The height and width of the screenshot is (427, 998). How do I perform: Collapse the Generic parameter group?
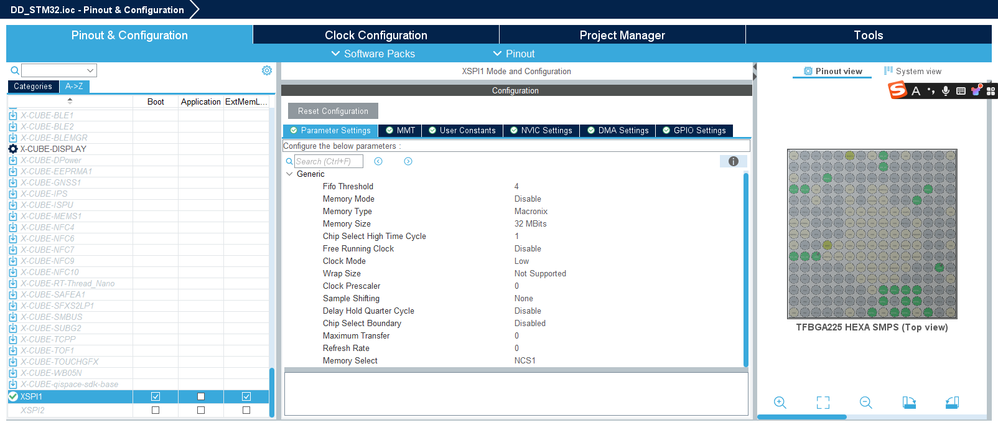[290, 174]
